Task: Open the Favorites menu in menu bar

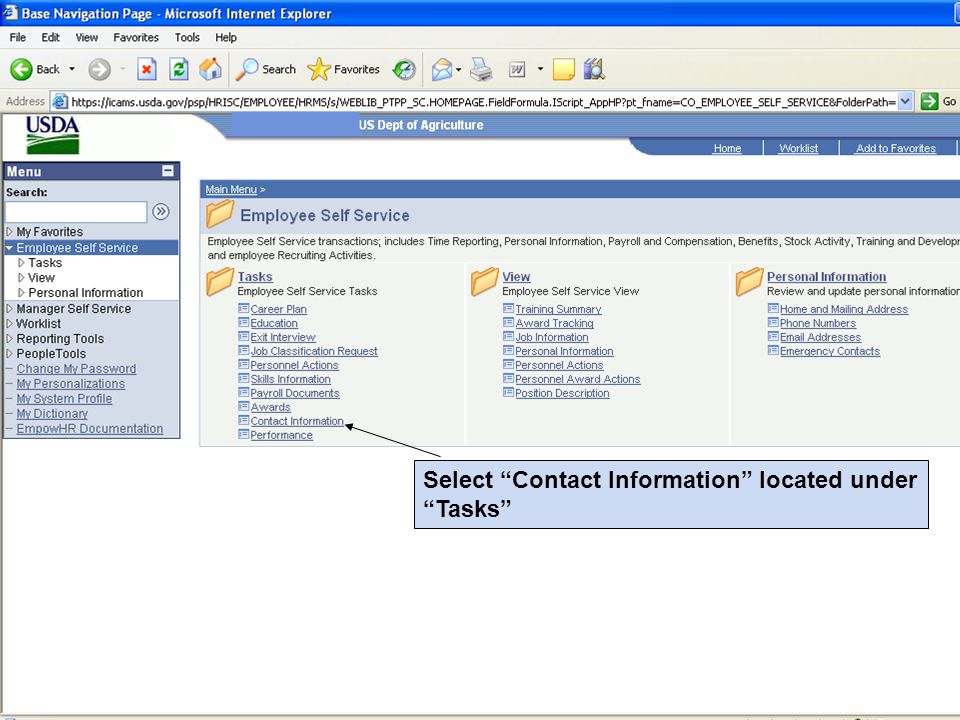Action: click(x=136, y=37)
